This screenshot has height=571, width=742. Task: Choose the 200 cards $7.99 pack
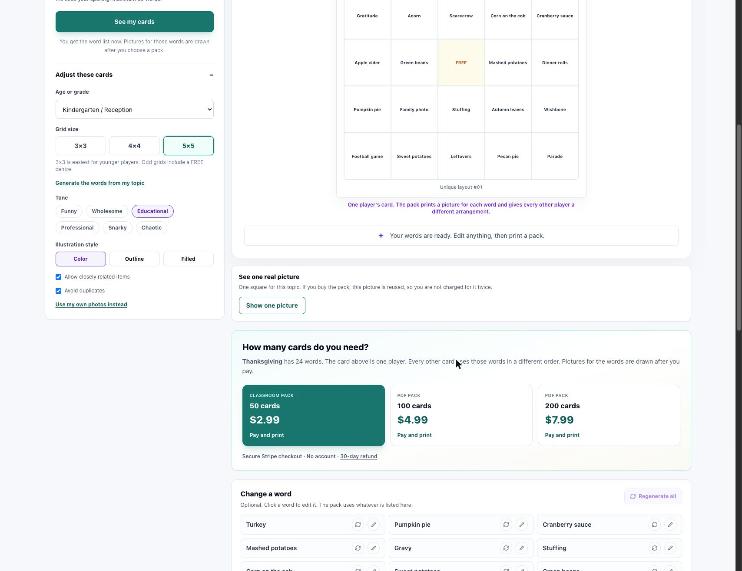coord(609,415)
